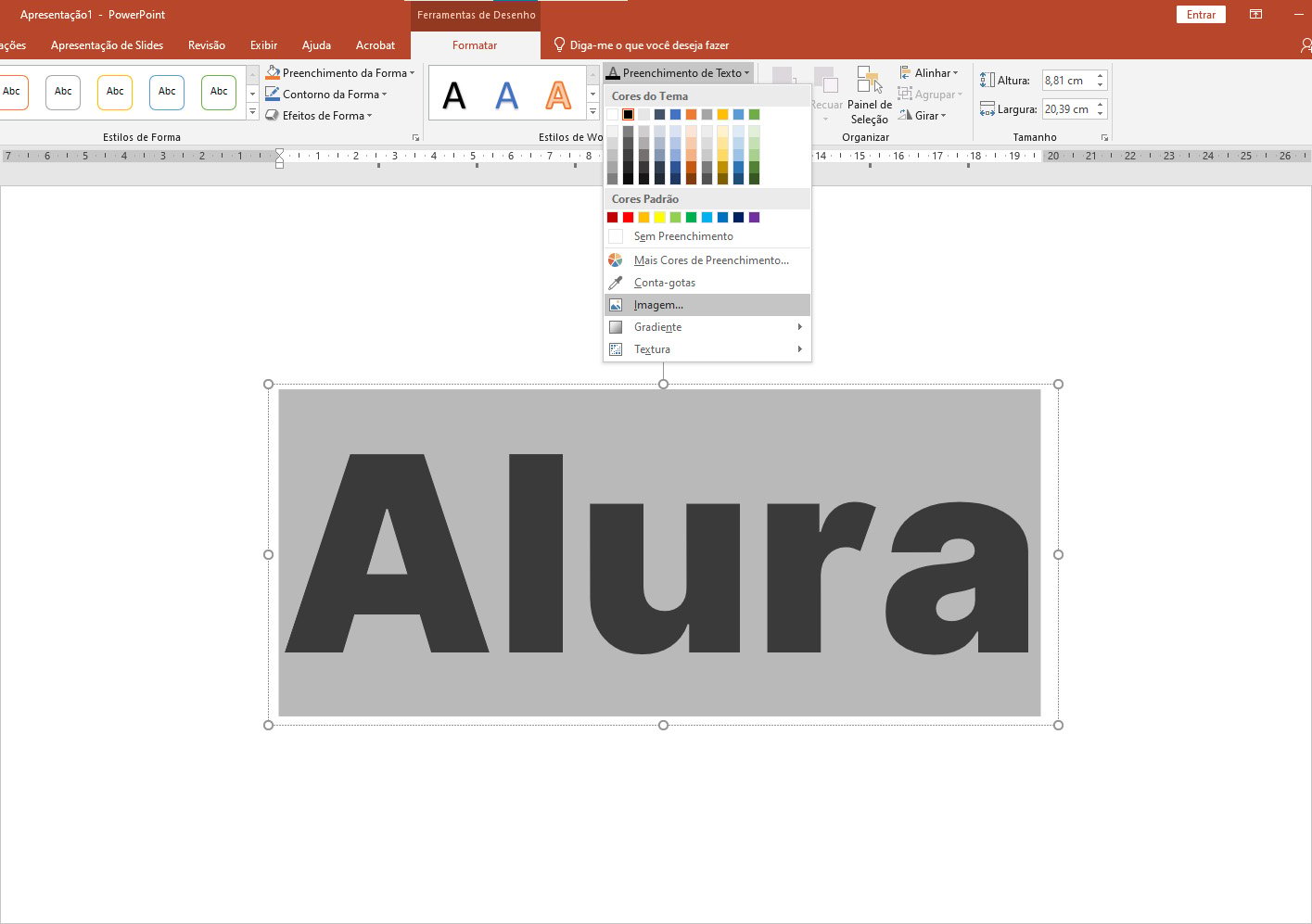Viewport: 1312px width, 924px height.
Task: Select the blue-outlined Abc shape style
Action: pos(167,92)
